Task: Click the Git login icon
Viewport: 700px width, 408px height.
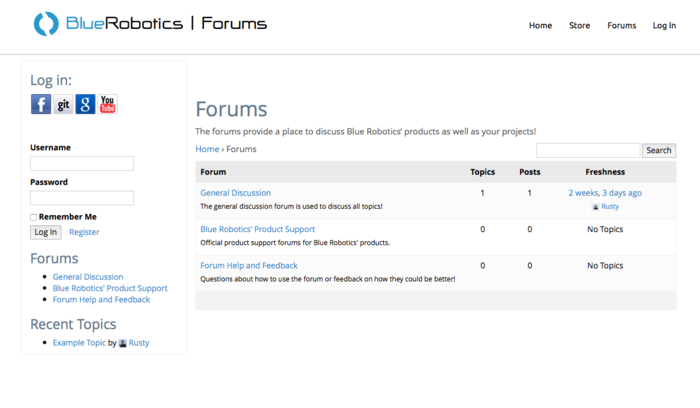Action: pos(63,104)
